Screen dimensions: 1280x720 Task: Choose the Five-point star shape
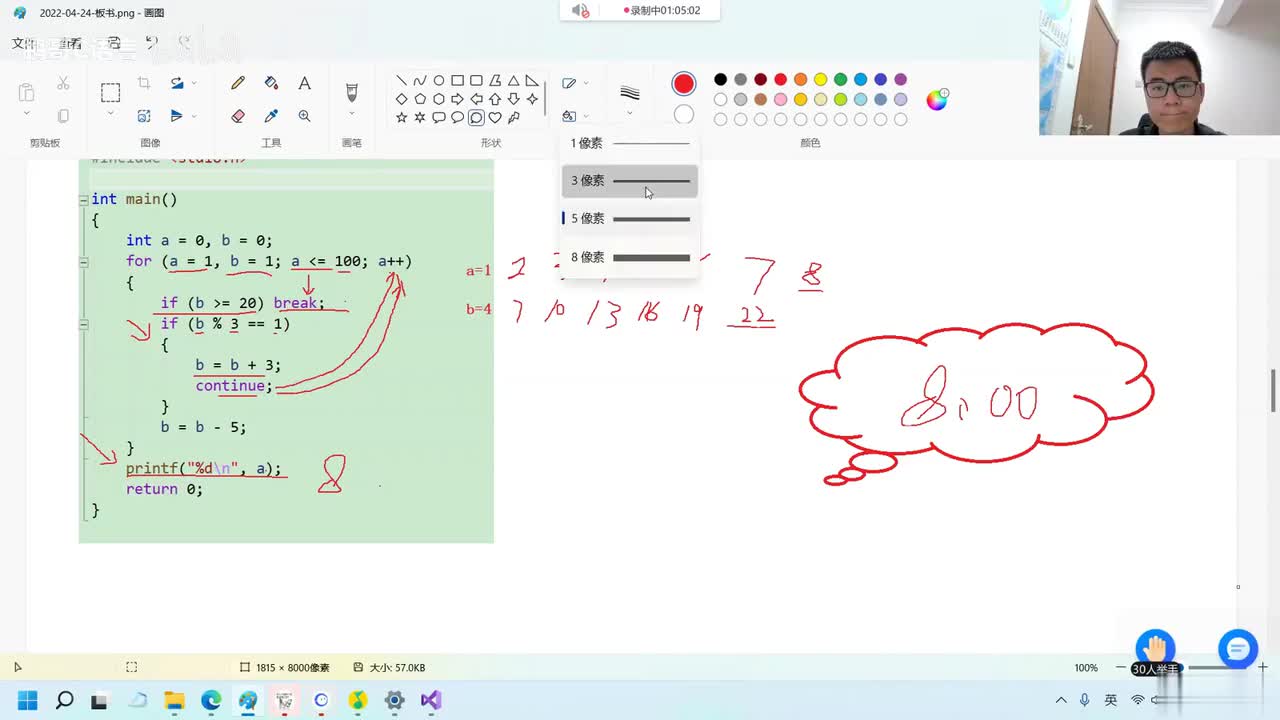coord(401,117)
